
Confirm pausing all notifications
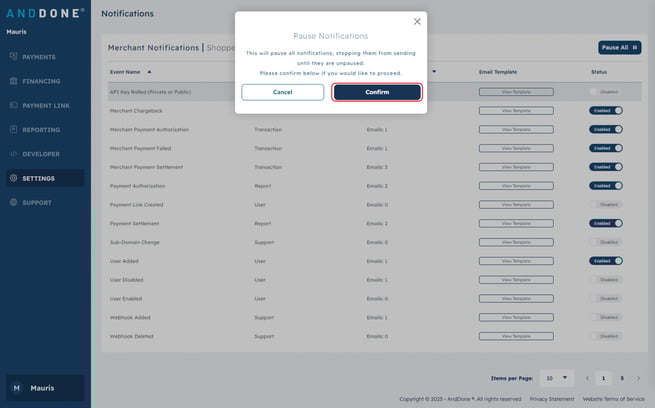click(377, 92)
